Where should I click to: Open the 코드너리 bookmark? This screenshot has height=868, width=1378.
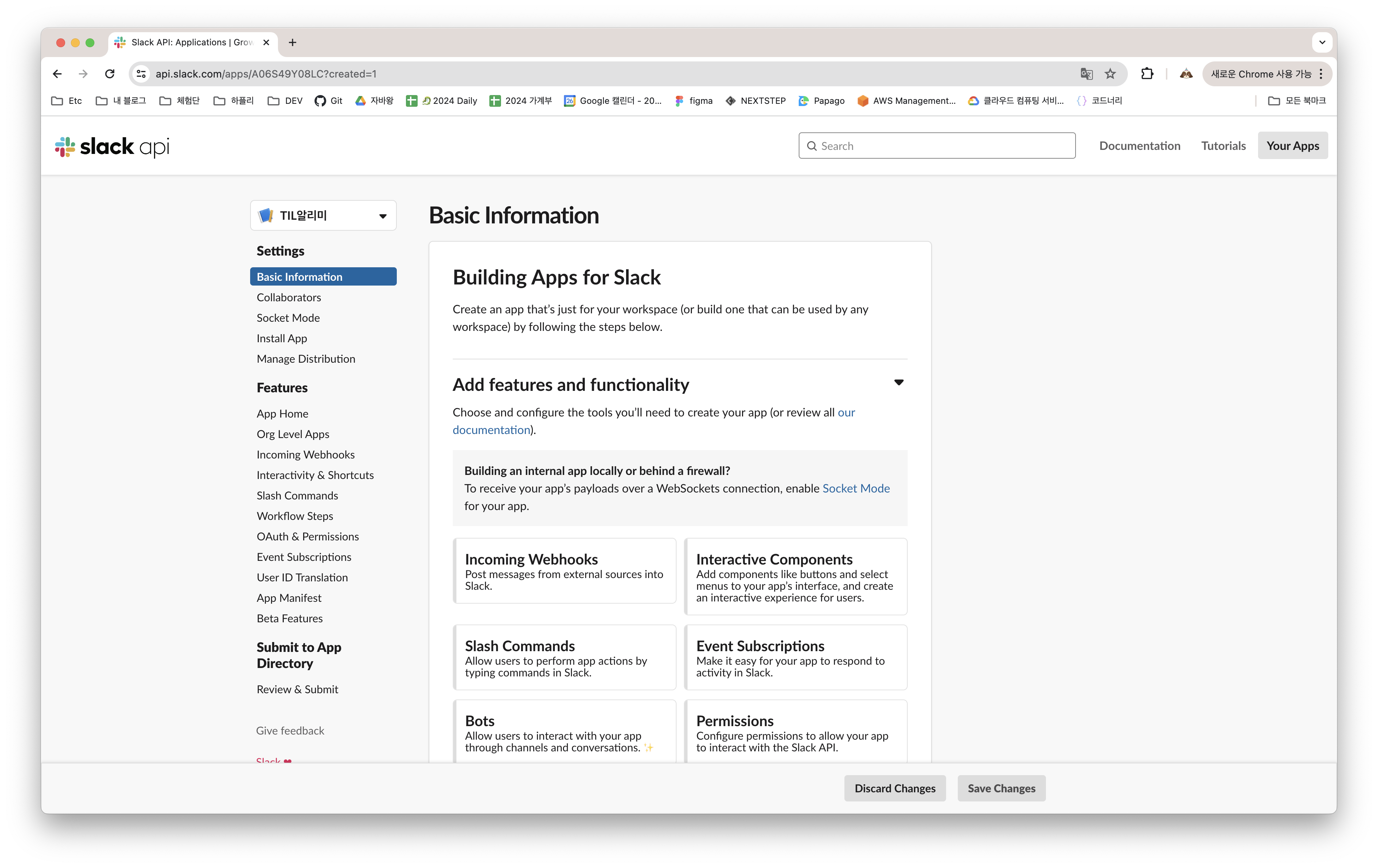[x=1099, y=101]
